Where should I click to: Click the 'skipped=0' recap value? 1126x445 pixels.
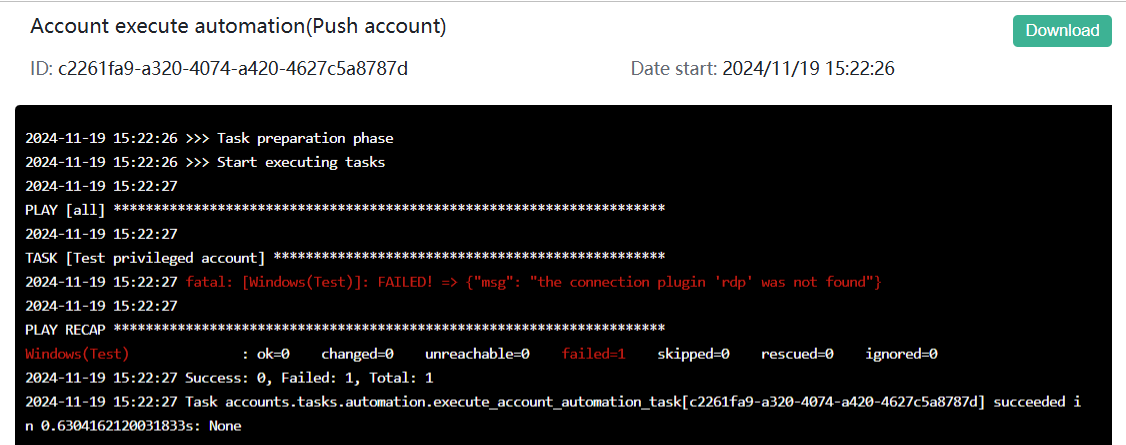694,354
